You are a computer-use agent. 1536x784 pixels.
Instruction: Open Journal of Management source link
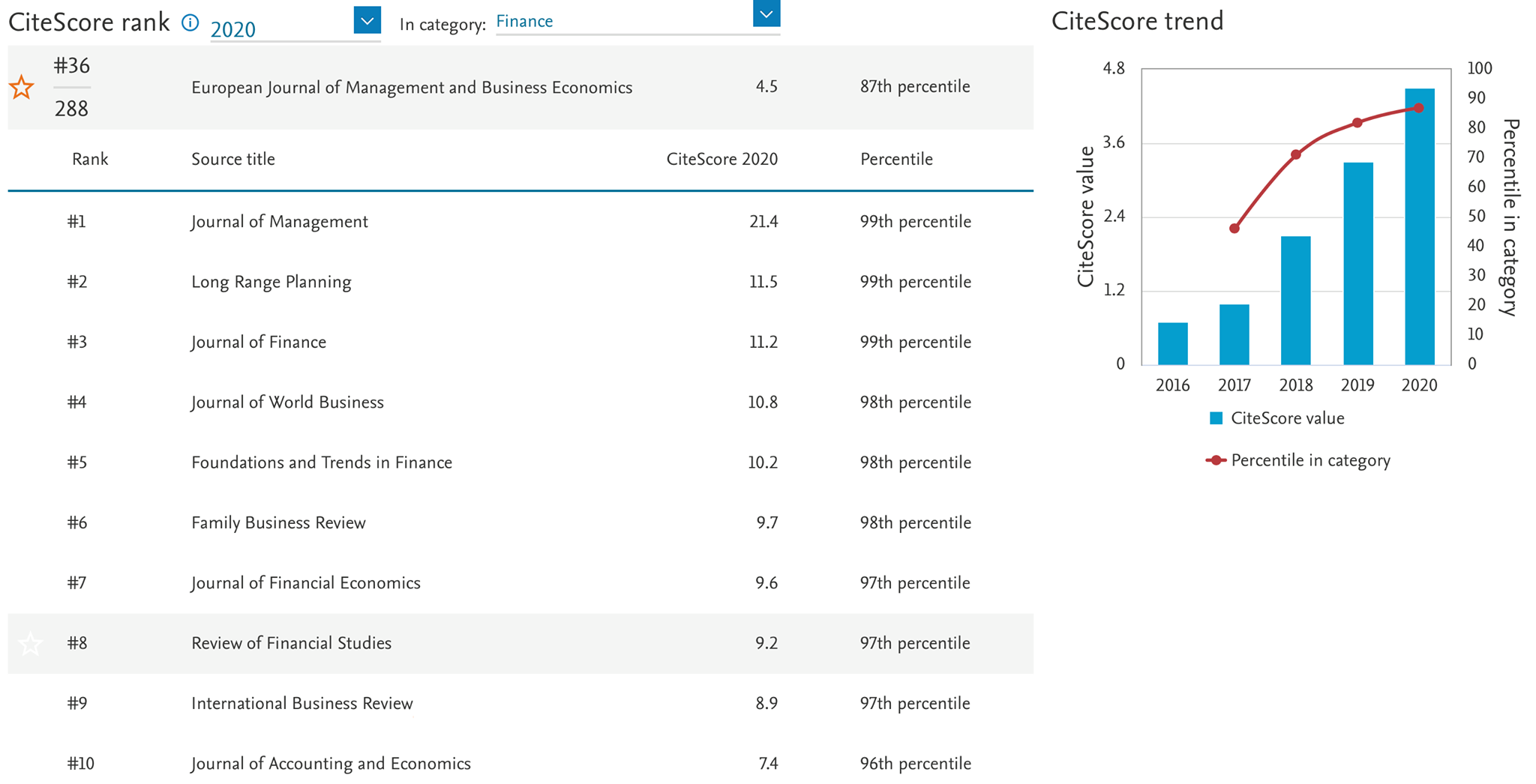click(280, 222)
